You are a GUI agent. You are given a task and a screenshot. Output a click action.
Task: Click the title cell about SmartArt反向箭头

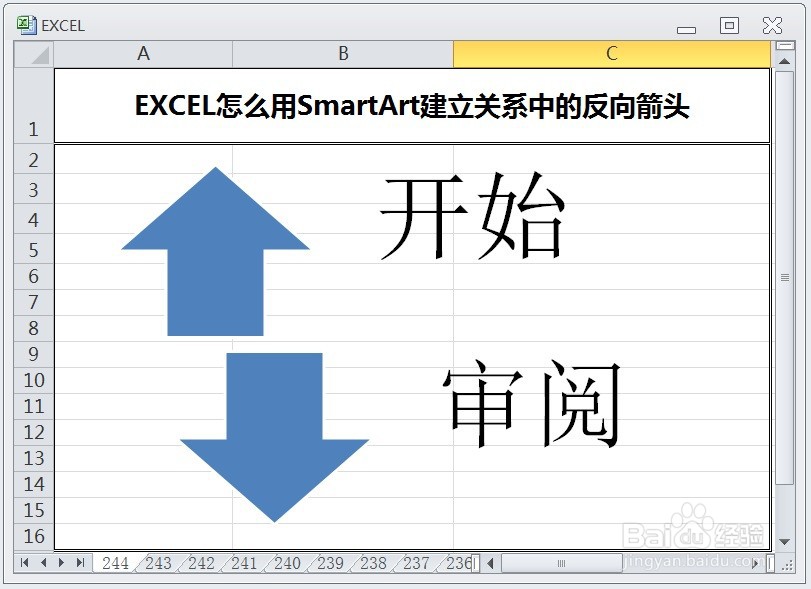412,106
